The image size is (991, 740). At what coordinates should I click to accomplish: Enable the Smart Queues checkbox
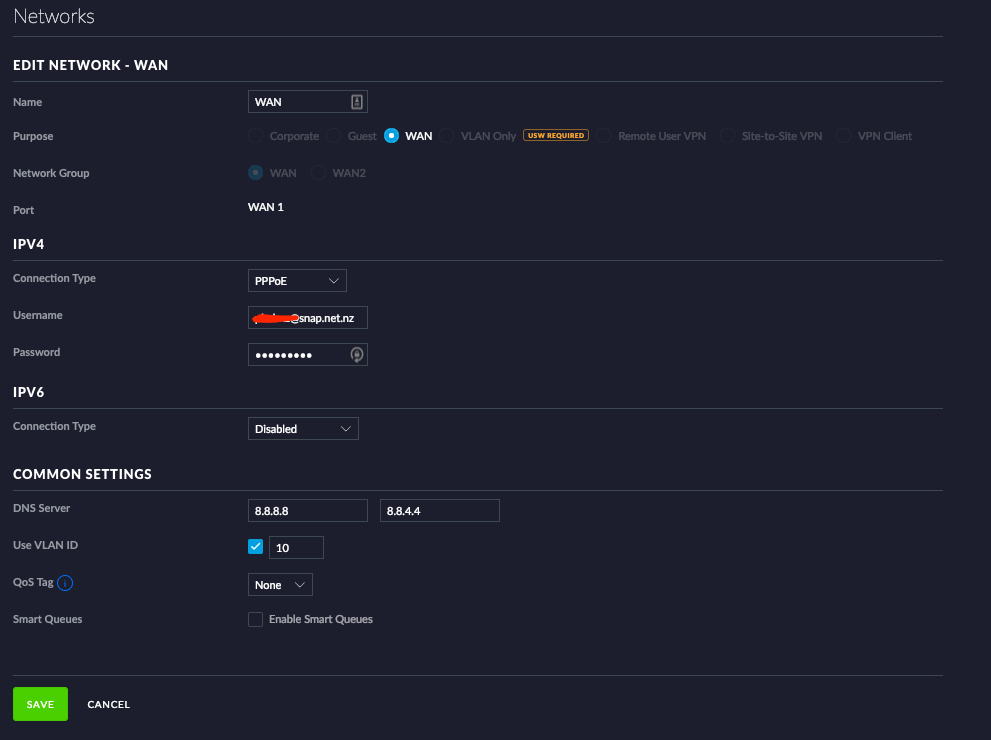click(255, 620)
